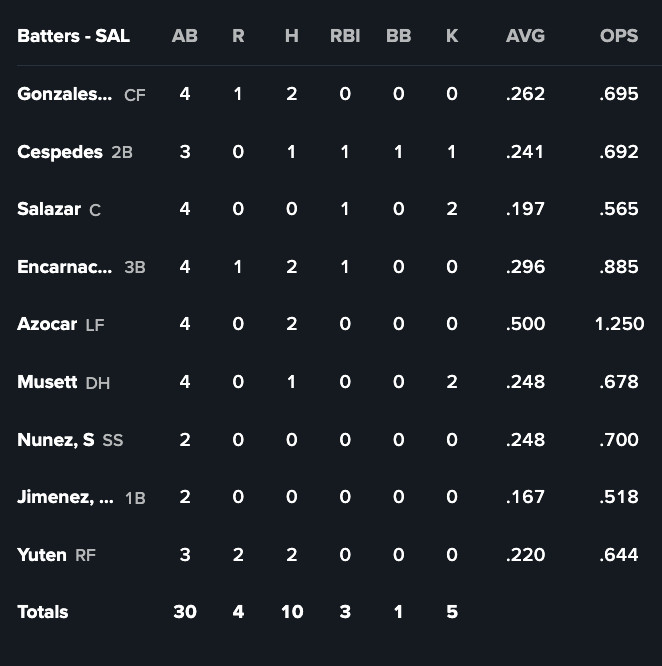Open Yuten player profile

click(x=42, y=554)
